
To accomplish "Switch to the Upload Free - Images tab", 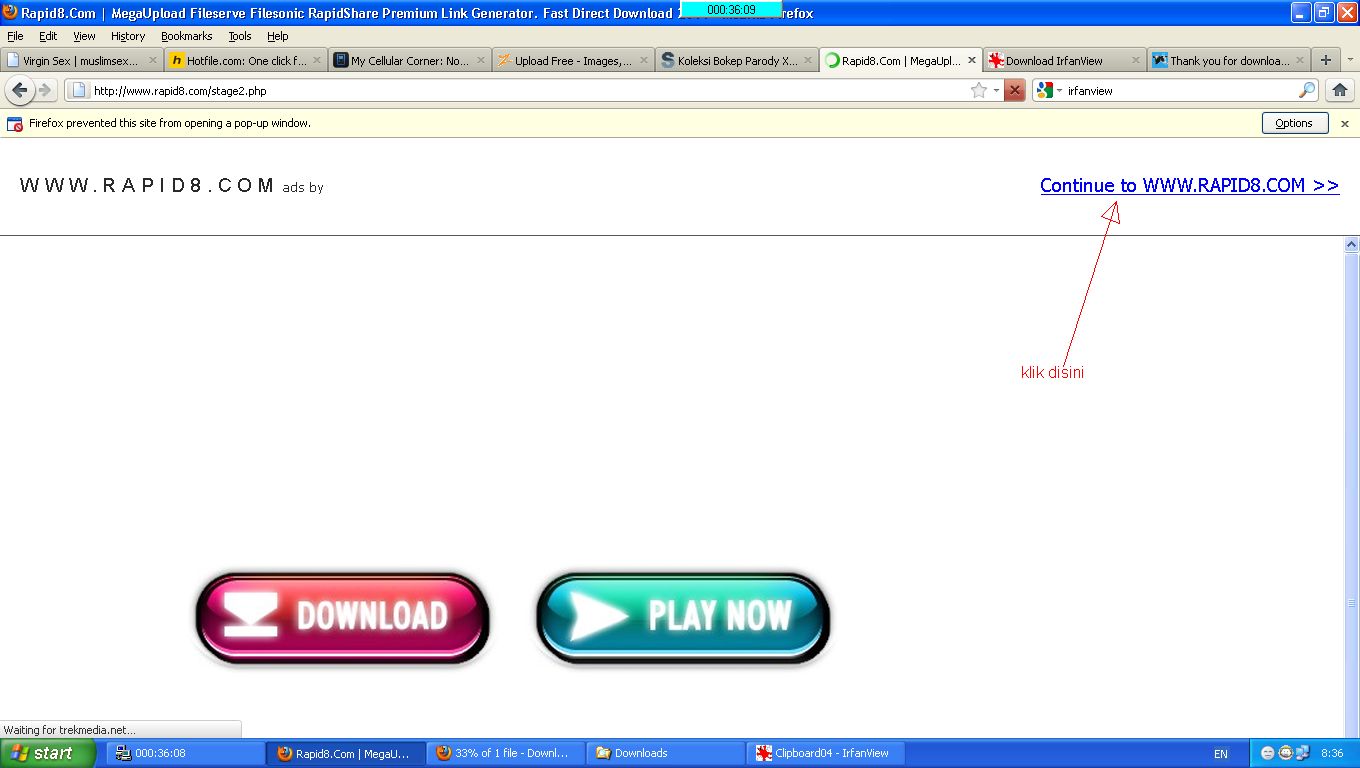I will click(x=573, y=60).
